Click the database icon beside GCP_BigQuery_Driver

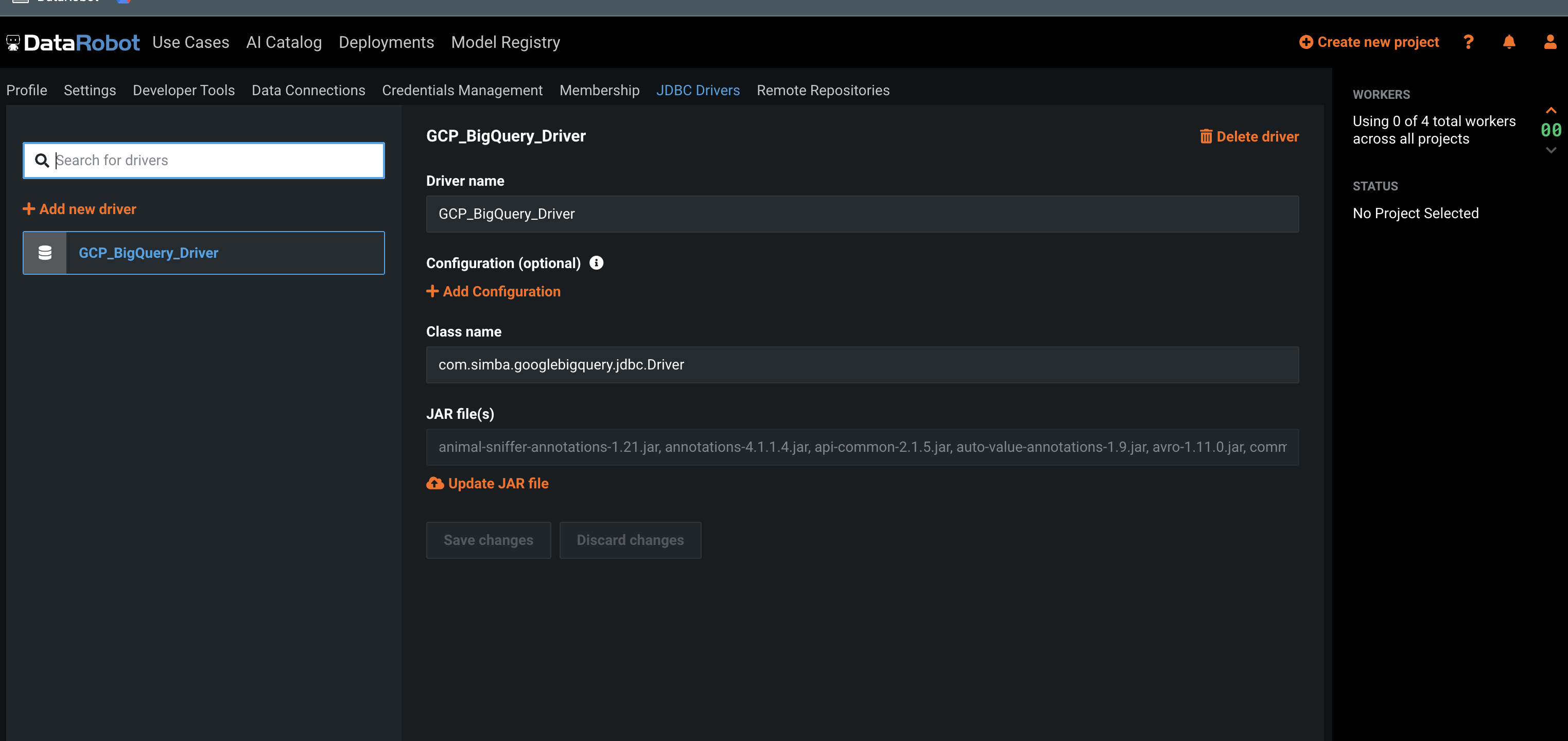[x=45, y=253]
